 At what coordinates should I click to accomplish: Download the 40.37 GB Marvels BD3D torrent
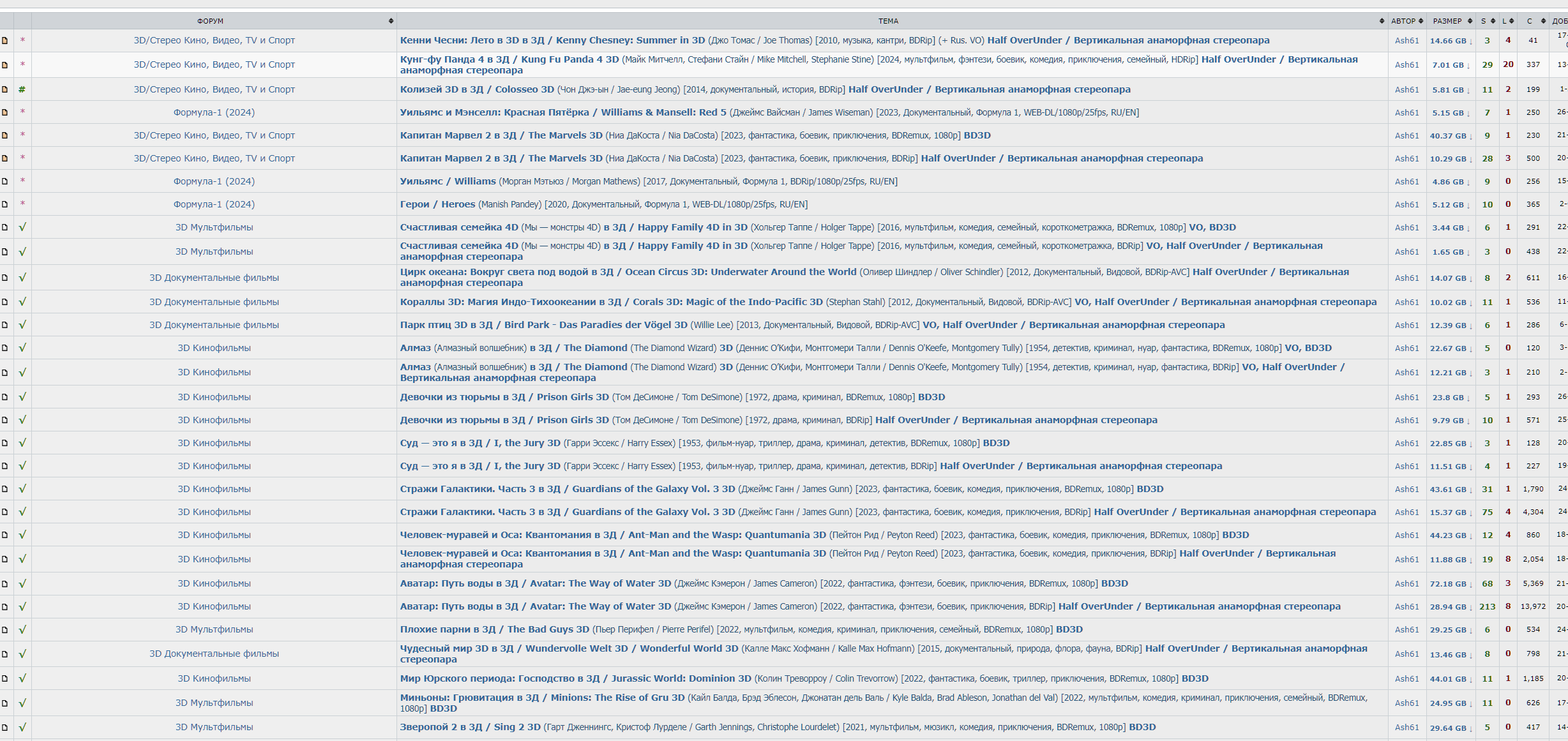pos(1451,136)
